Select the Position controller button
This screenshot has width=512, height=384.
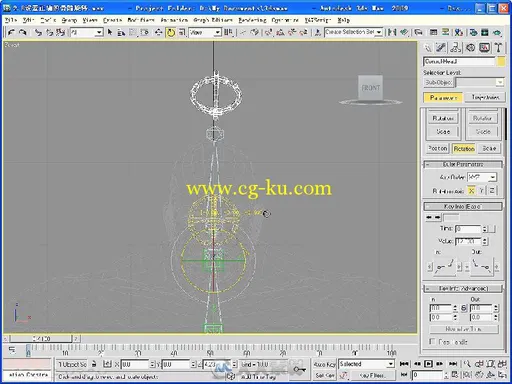pos(438,148)
